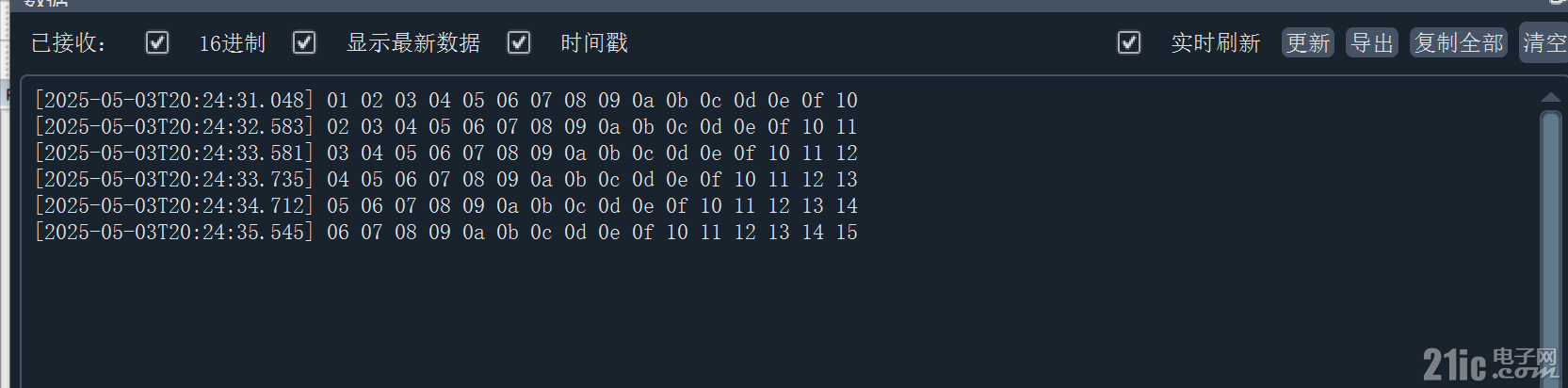Select the log line timestamped 20:24:31.048

tap(445, 100)
